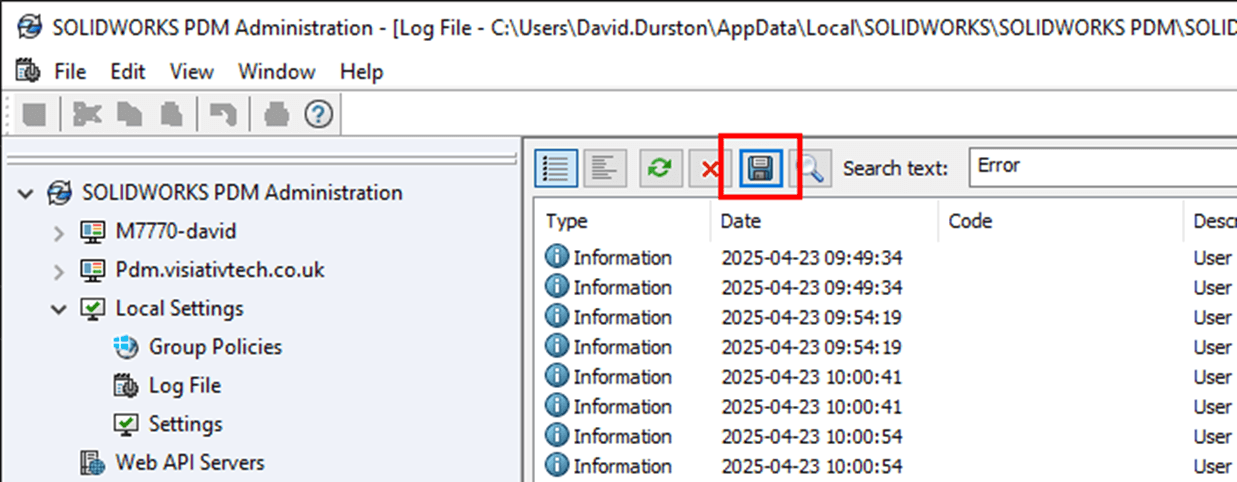This screenshot has height=482, width=1237.
Task: Open the View menu
Action: 192,72
